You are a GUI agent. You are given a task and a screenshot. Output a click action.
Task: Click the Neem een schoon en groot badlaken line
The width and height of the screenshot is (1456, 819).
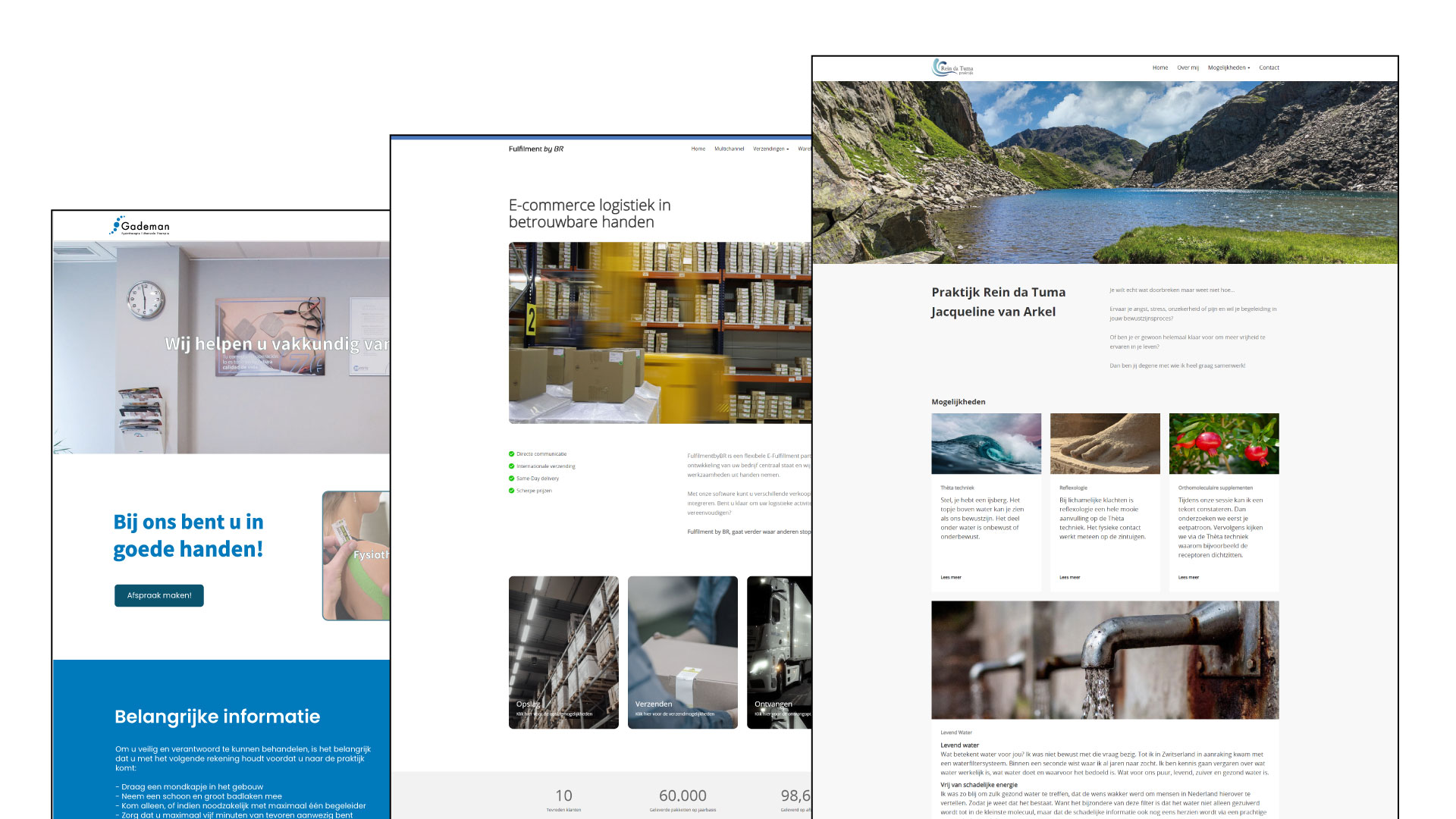199,796
